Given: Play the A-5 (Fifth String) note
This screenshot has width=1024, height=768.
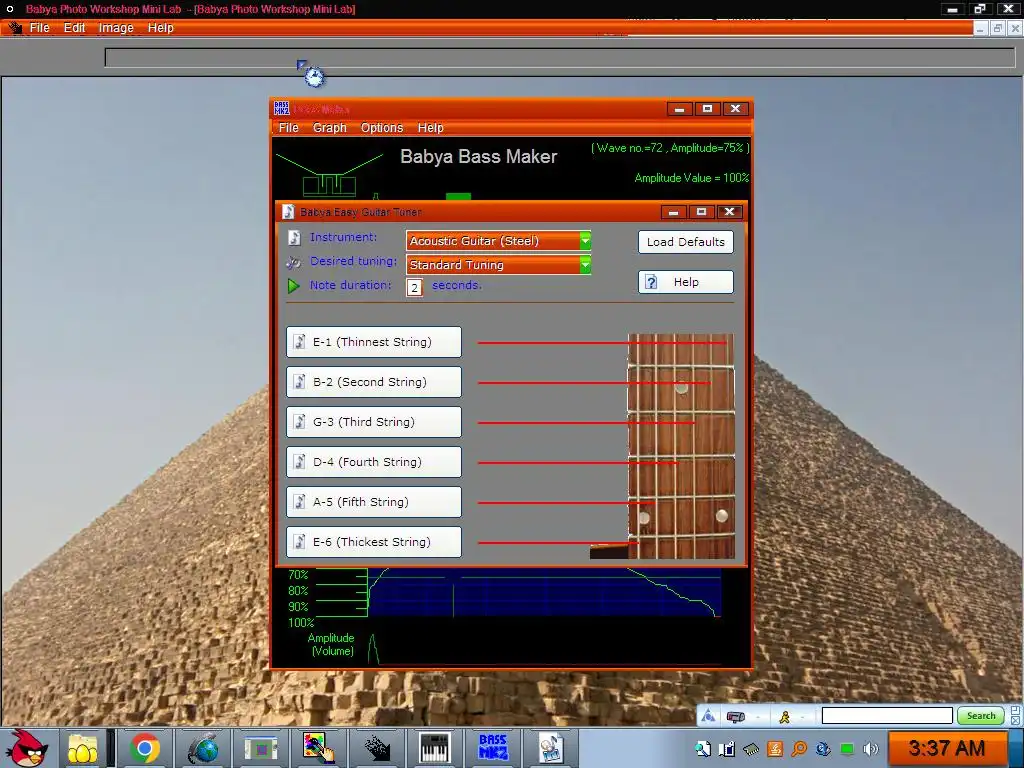Looking at the screenshot, I should (374, 502).
